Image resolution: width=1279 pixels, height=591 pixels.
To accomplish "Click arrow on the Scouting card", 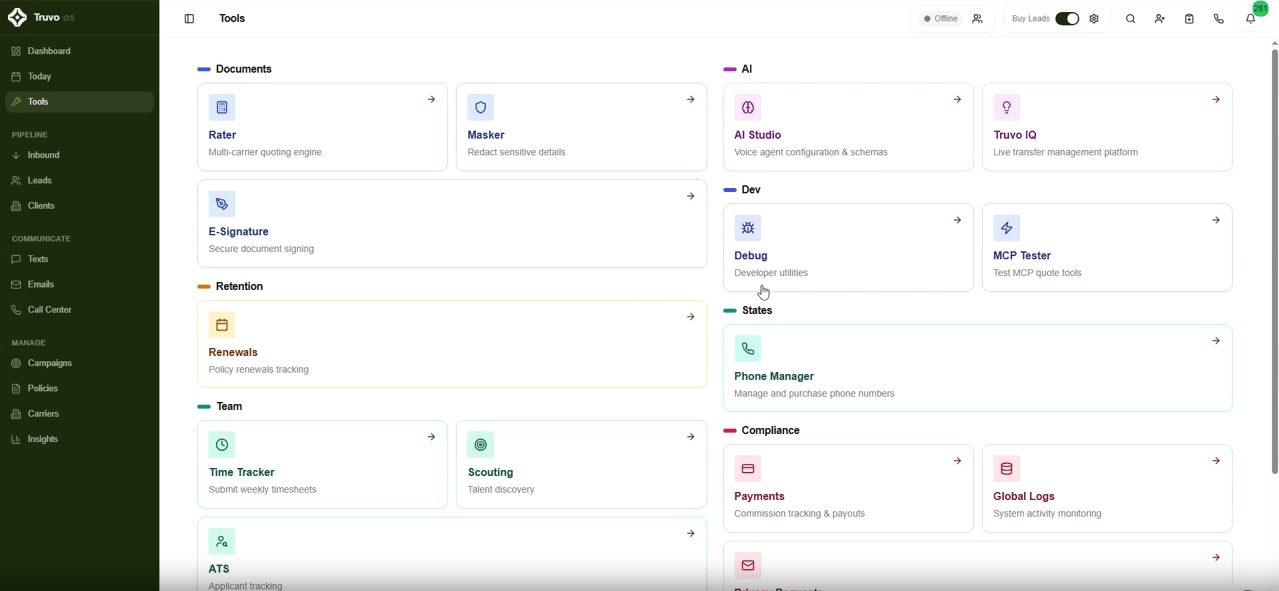I will tap(690, 437).
